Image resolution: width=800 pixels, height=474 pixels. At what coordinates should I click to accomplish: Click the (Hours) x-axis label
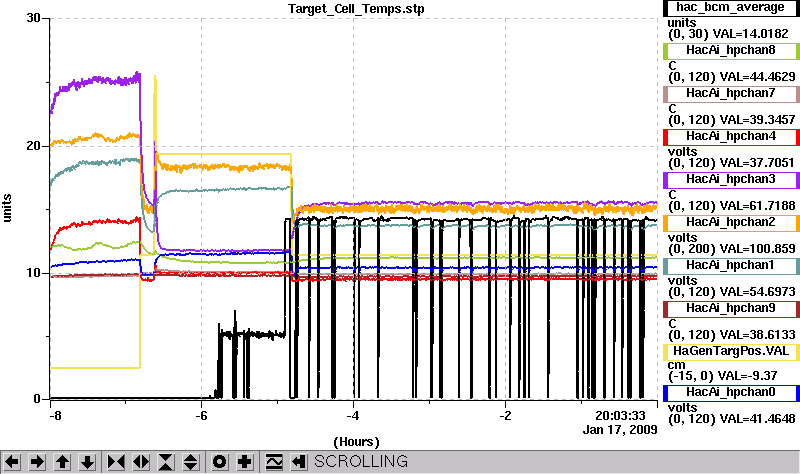(356, 442)
